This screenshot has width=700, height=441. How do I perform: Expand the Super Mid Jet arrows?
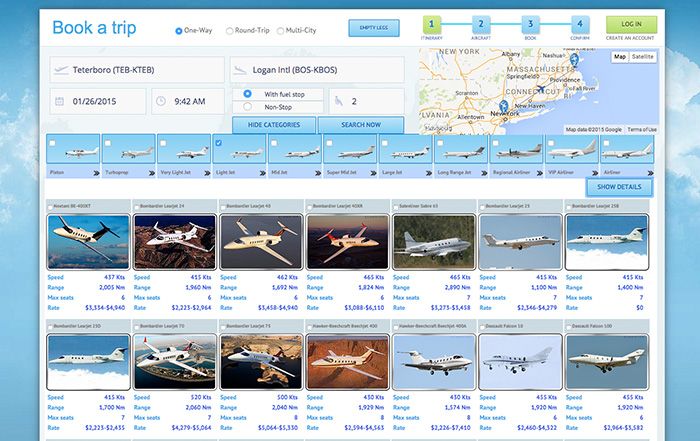[x=373, y=173]
